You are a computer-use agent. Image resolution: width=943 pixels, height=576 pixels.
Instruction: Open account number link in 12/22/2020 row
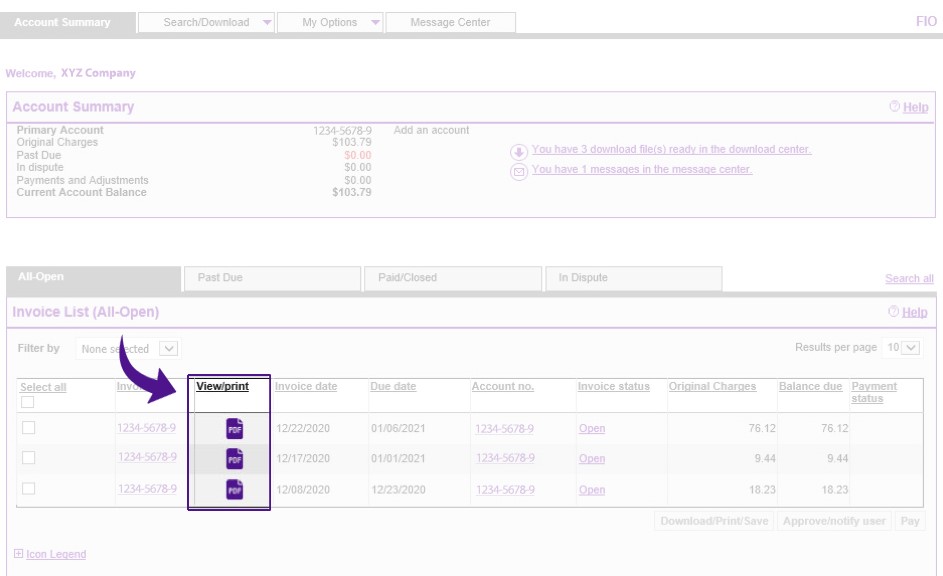(x=505, y=429)
